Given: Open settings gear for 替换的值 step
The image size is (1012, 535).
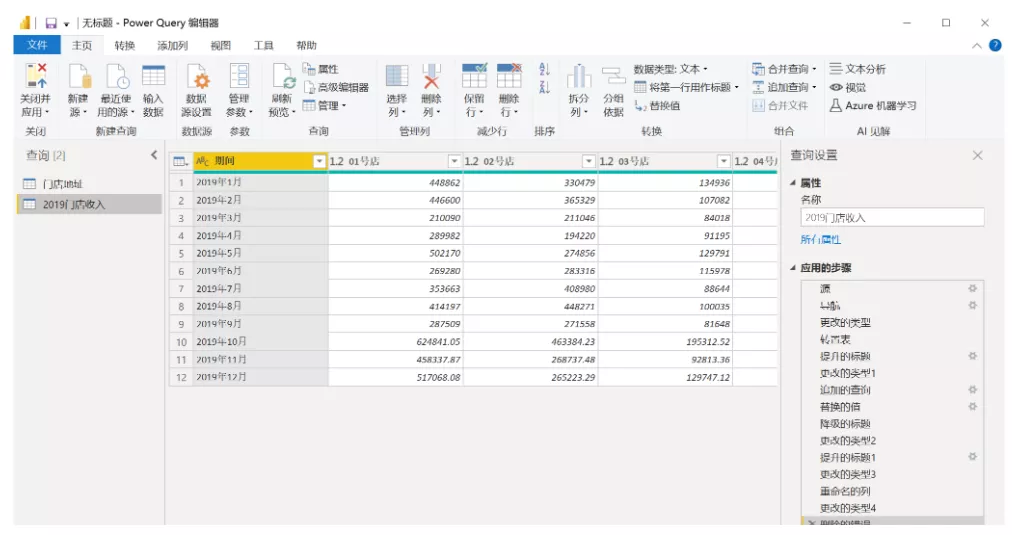Looking at the screenshot, I should [x=972, y=406].
